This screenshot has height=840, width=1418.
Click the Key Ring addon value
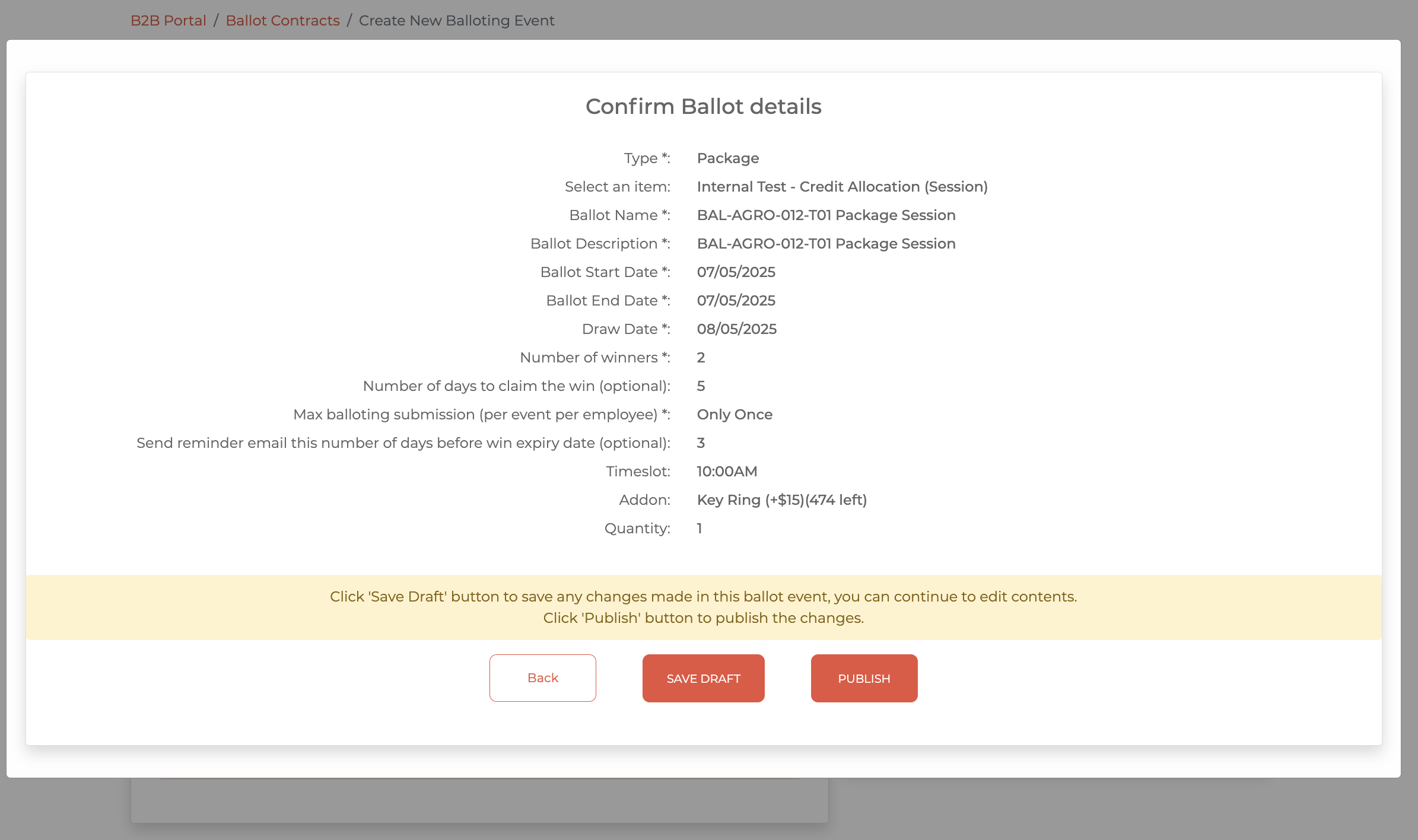[781, 499]
